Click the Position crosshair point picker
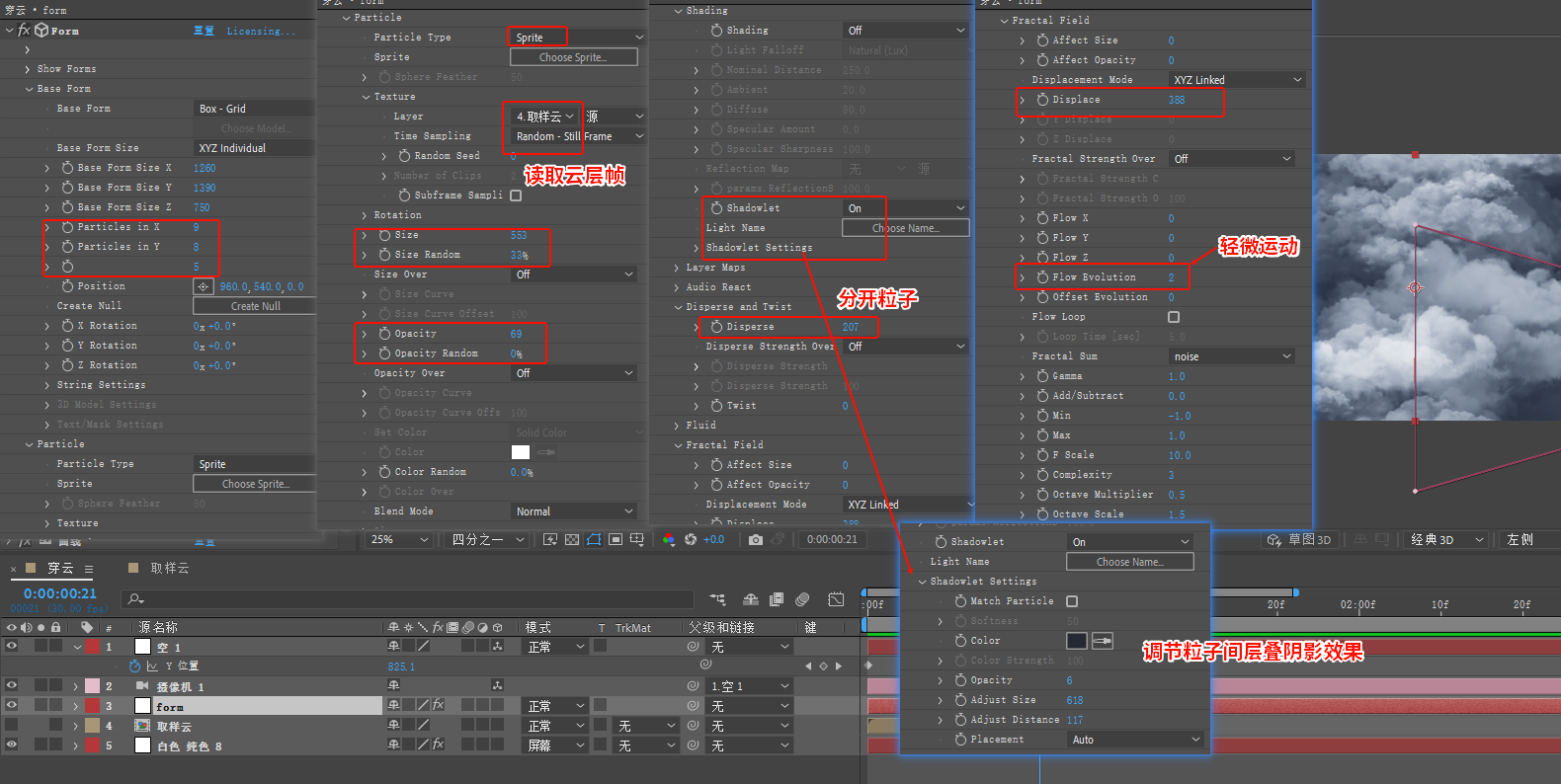The height and width of the screenshot is (784, 1561). 204,286
